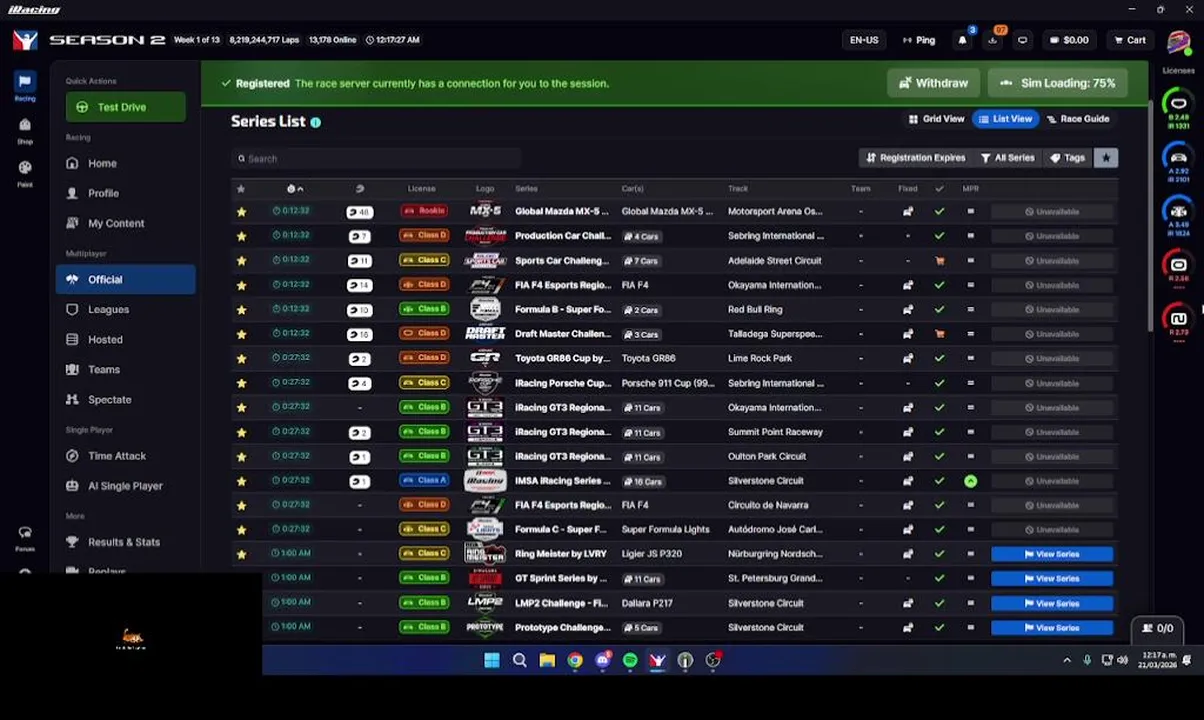The height and width of the screenshot is (720, 1204).
Task: Toggle the favorite star for Ring Meister
Action: pos(241,554)
